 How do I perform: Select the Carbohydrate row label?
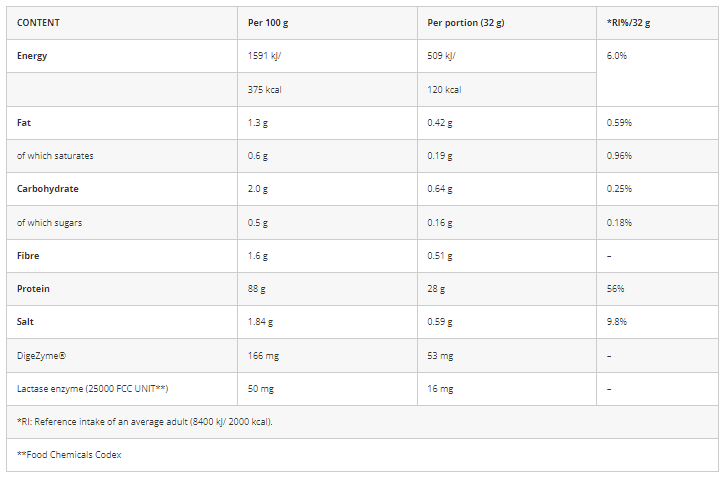click(x=48, y=189)
